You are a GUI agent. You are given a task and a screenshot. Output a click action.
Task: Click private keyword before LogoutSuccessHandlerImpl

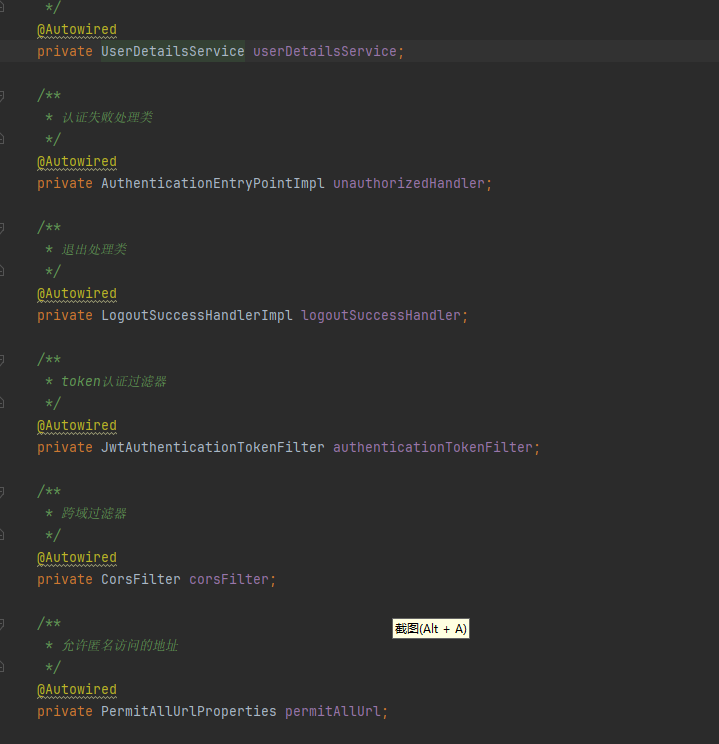(x=65, y=315)
